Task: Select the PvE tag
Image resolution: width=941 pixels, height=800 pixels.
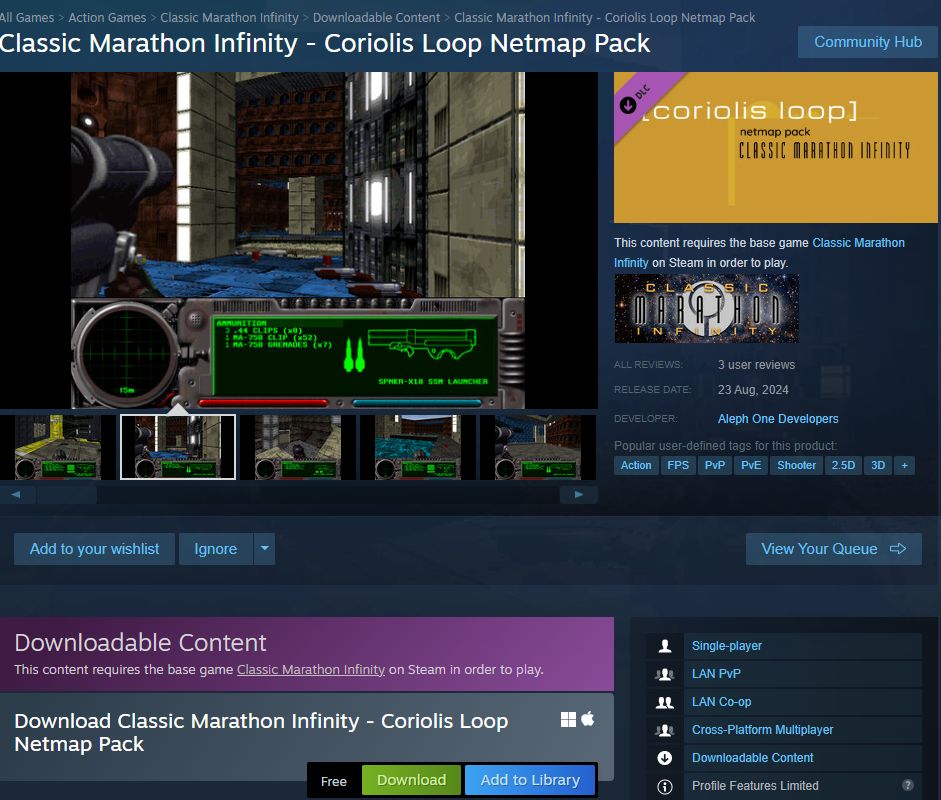Action: 751,465
